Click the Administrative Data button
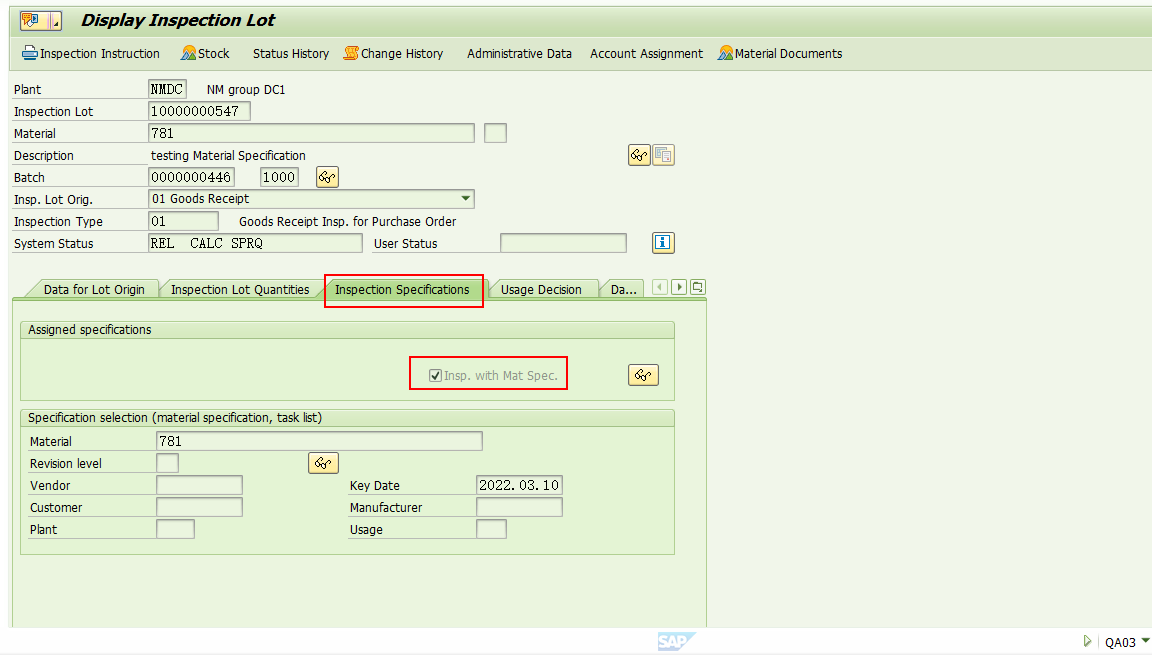This screenshot has height=655, width=1152. [519, 54]
